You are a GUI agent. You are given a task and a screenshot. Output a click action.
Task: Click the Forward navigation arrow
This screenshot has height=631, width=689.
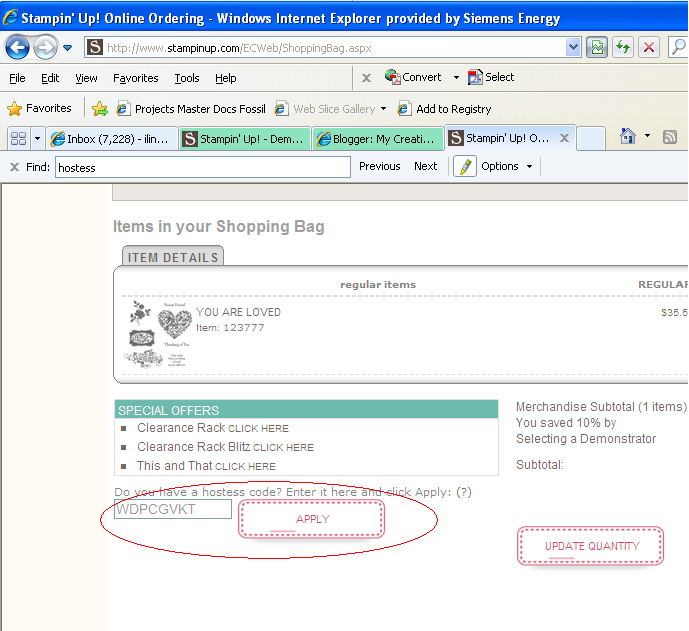46,47
